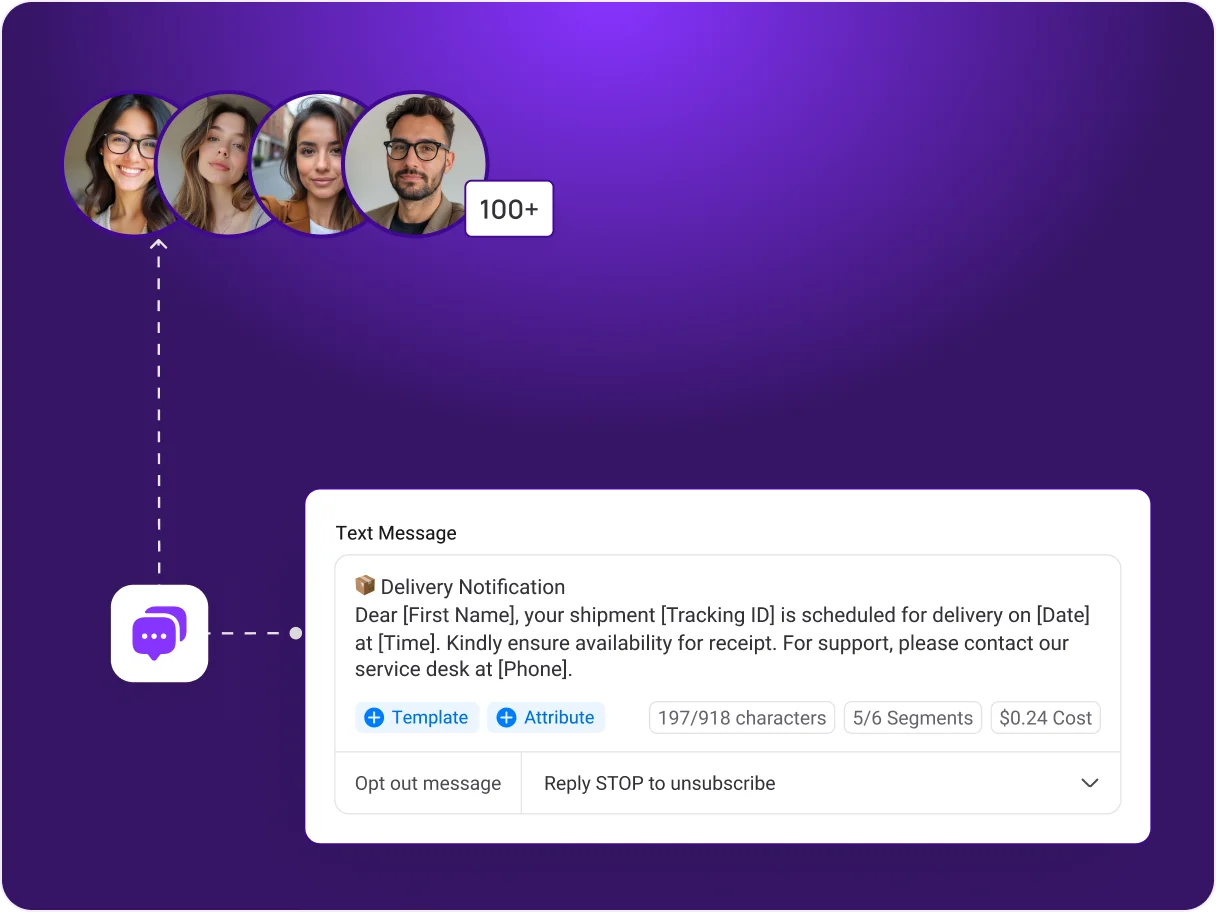The width and height of the screenshot is (1216, 912).
Task: Click the 'Delivery Notification' title line
Action: (x=472, y=587)
